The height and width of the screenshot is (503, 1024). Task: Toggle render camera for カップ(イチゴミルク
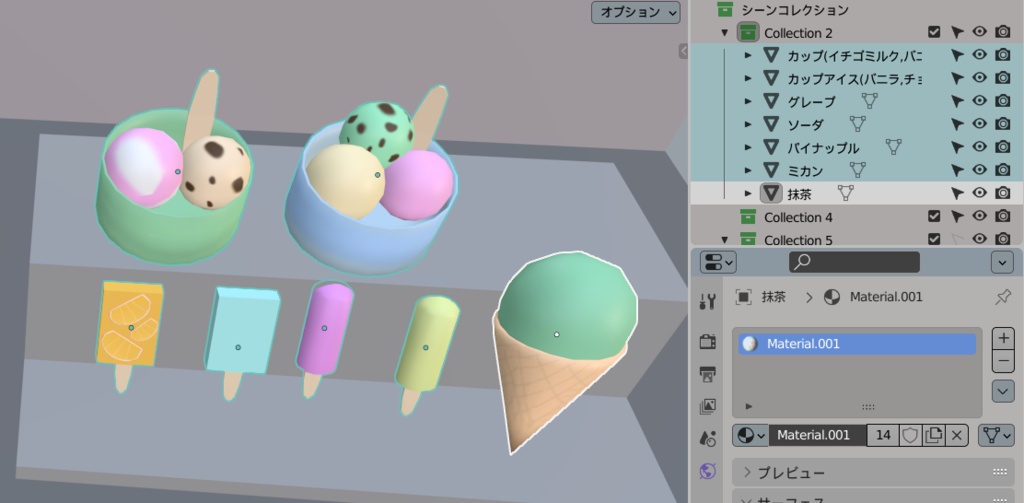click(x=1002, y=55)
